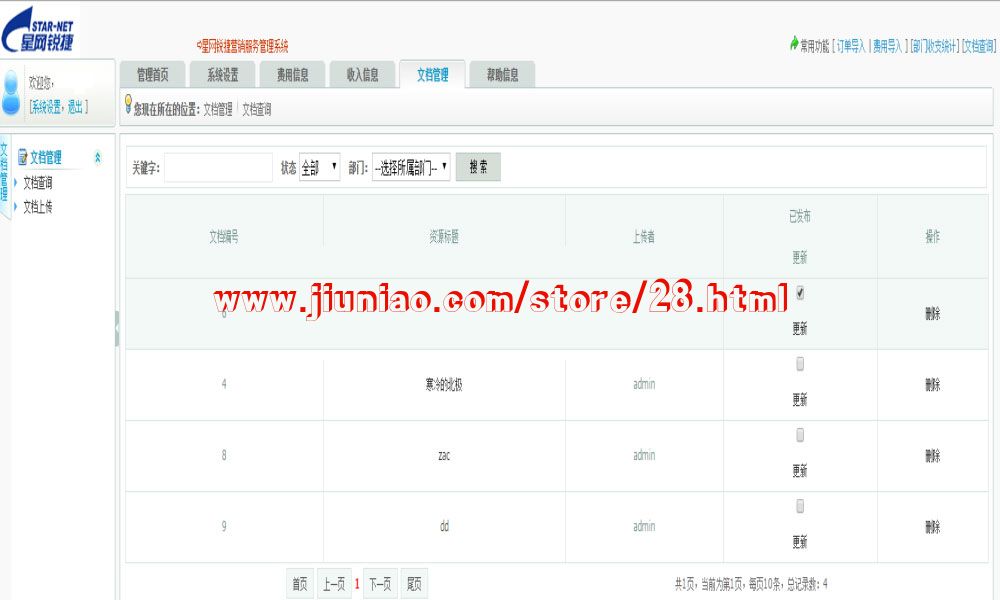
Task: Click the zac title cell
Action: 444,455
